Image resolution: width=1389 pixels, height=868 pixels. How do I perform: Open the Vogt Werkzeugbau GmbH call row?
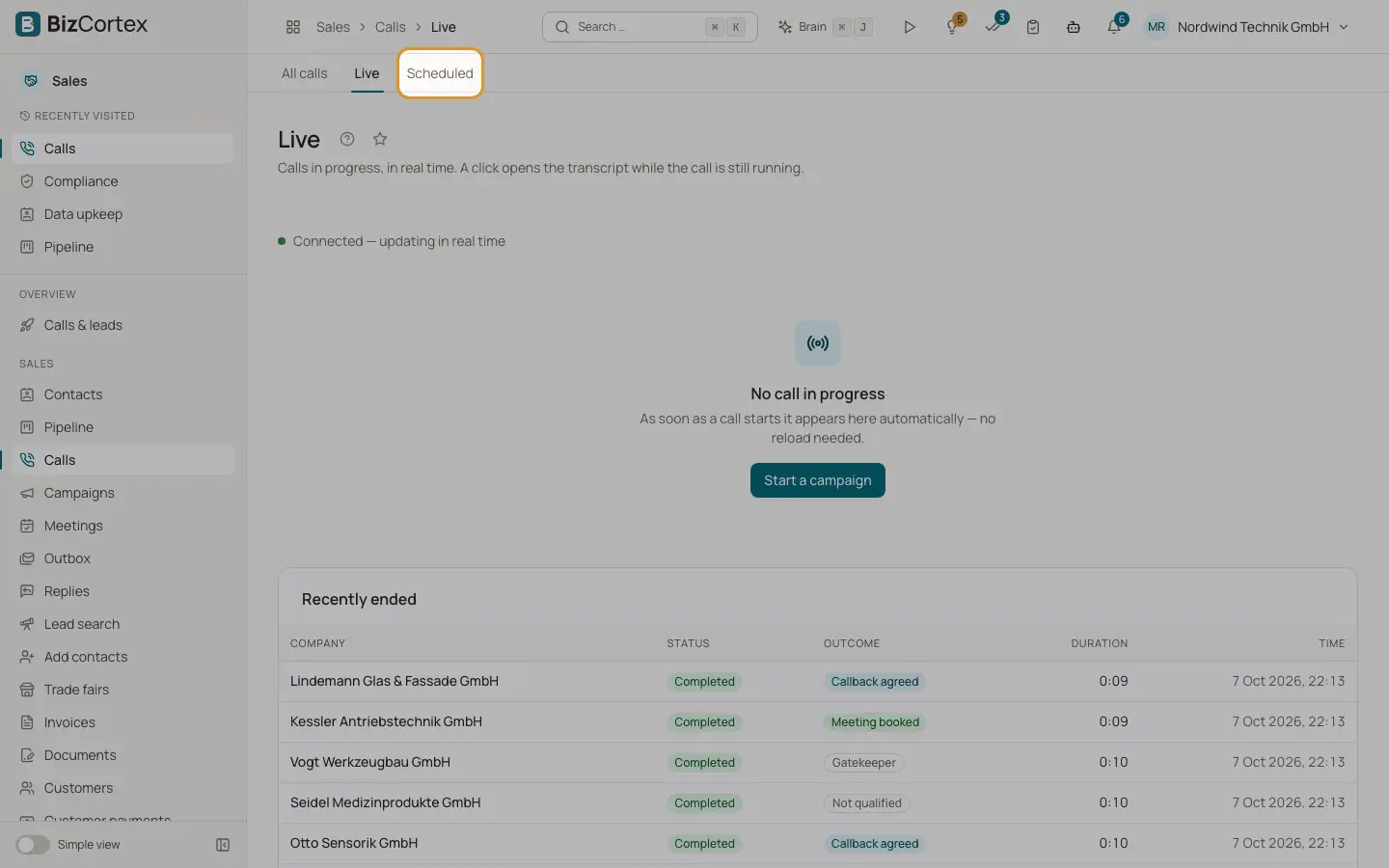tap(818, 763)
